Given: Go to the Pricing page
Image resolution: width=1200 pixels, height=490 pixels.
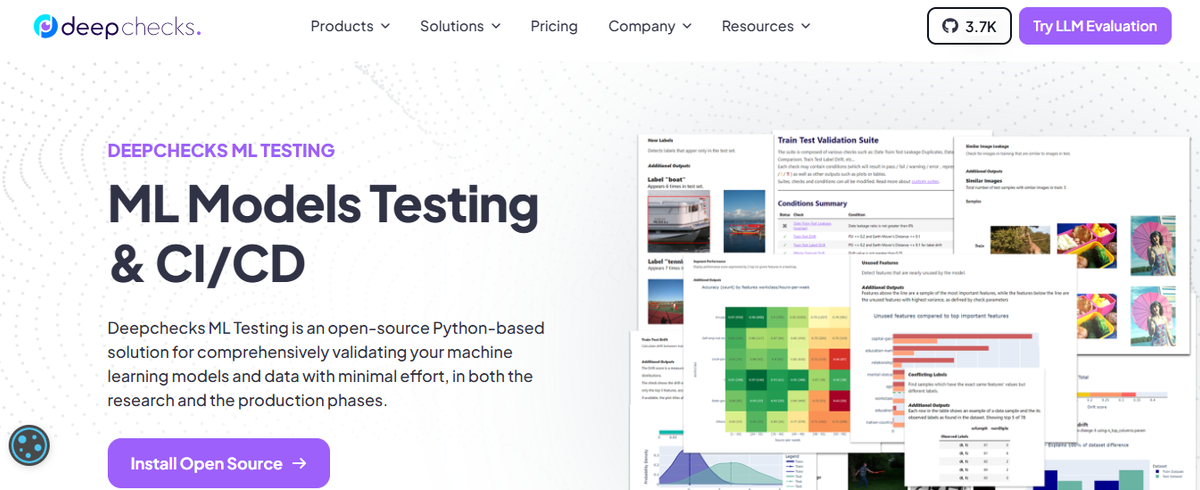Looking at the screenshot, I should pyautogui.click(x=554, y=26).
